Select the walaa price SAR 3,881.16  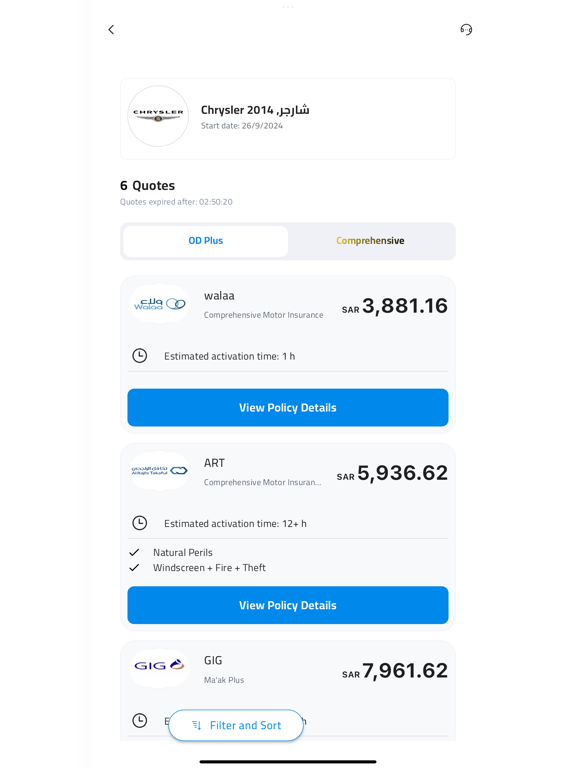coord(395,306)
